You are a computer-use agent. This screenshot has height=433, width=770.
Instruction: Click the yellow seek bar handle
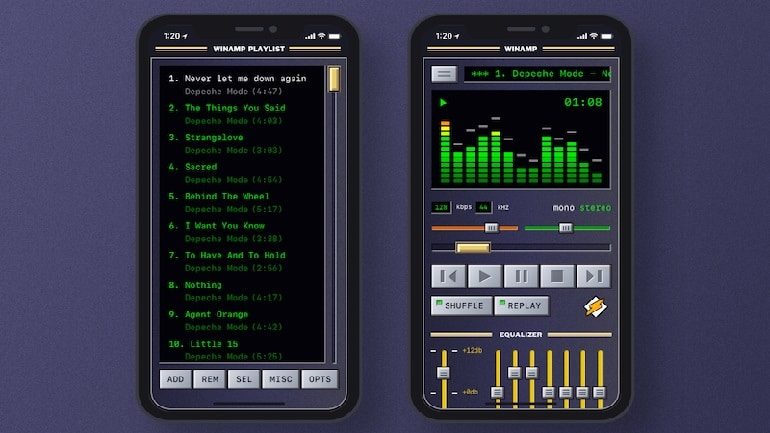tap(473, 247)
